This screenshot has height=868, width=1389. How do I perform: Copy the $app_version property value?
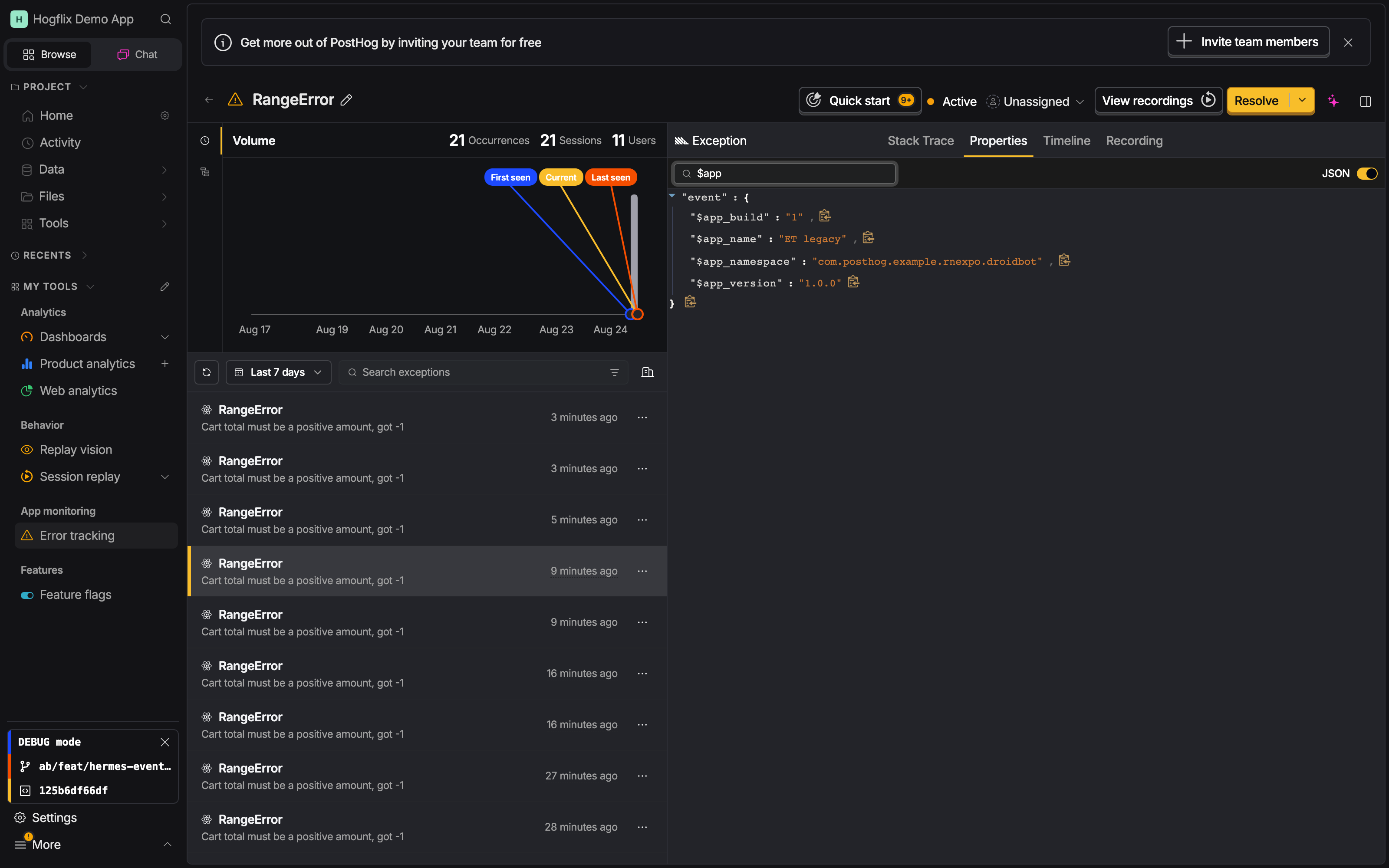point(853,282)
